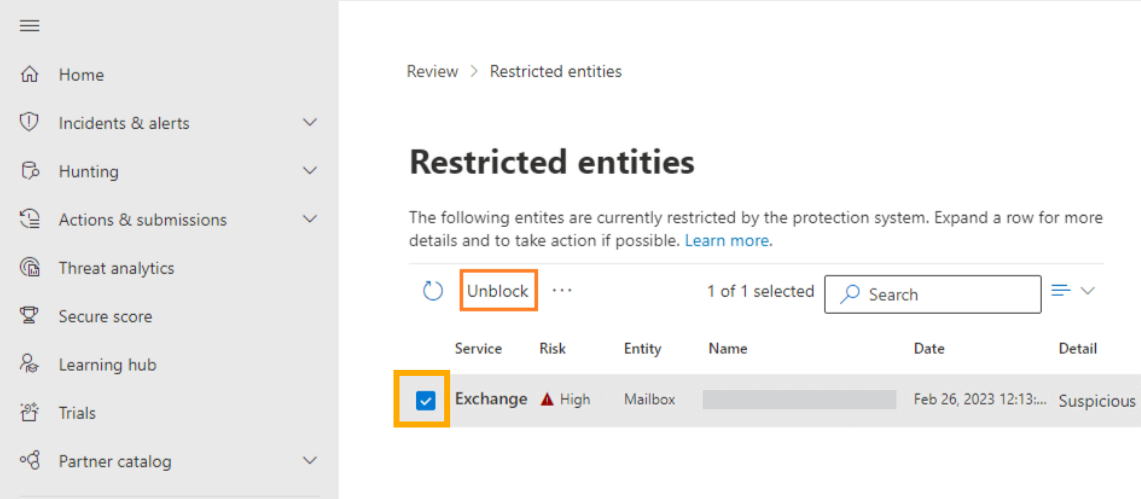Open the hamburger navigation menu

[x=29, y=26]
